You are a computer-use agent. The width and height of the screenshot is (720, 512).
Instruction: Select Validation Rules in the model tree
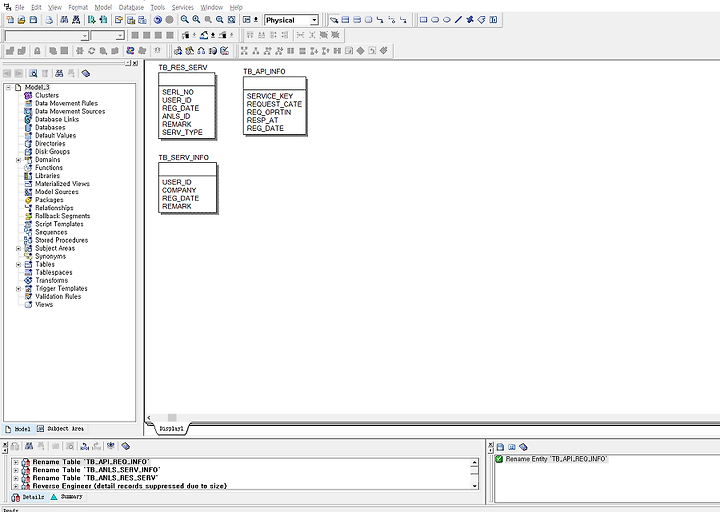pyautogui.click(x=58, y=297)
